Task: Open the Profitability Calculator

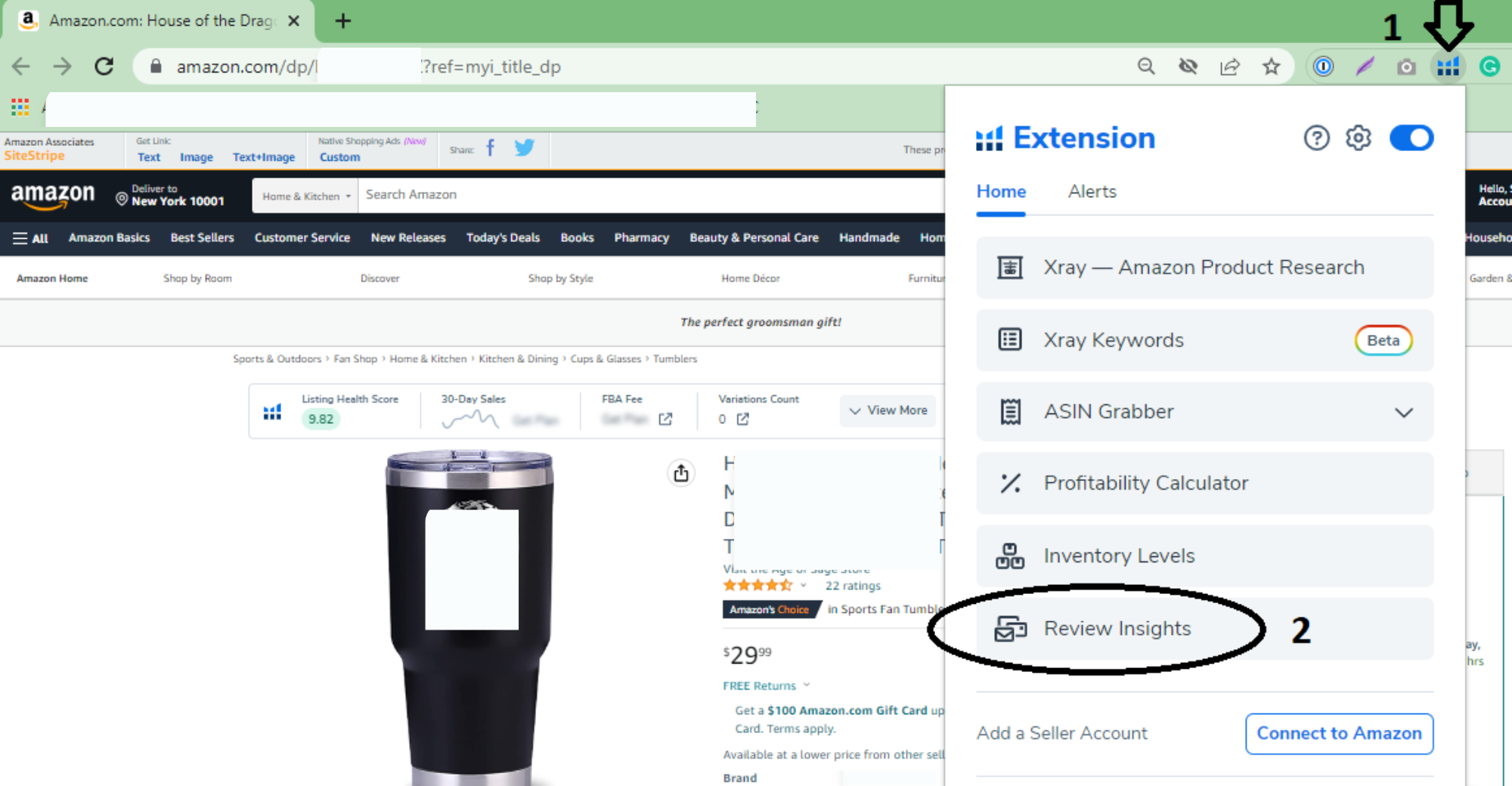Action: (1204, 483)
